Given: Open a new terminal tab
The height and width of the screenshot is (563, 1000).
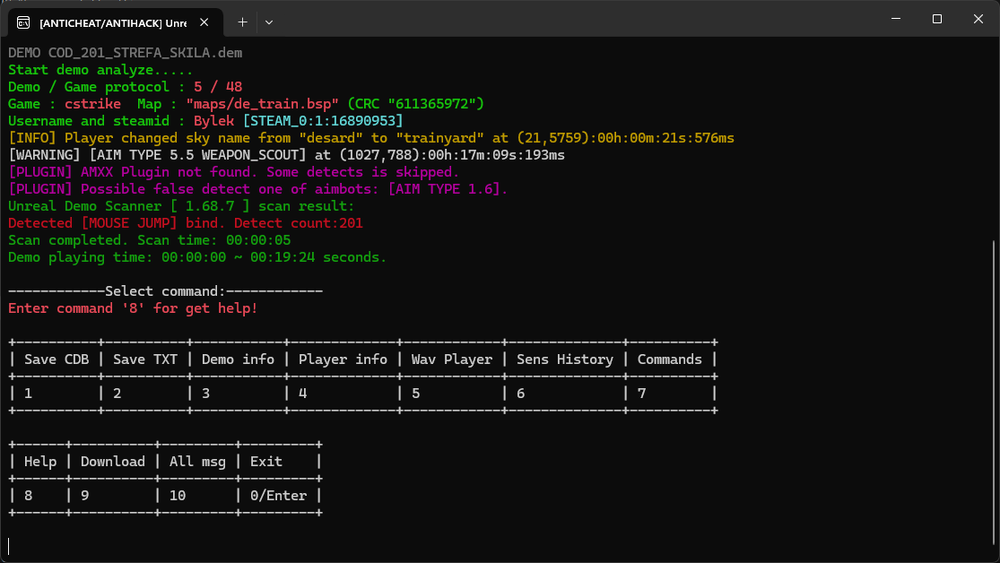Looking at the screenshot, I should click(x=242, y=22).
